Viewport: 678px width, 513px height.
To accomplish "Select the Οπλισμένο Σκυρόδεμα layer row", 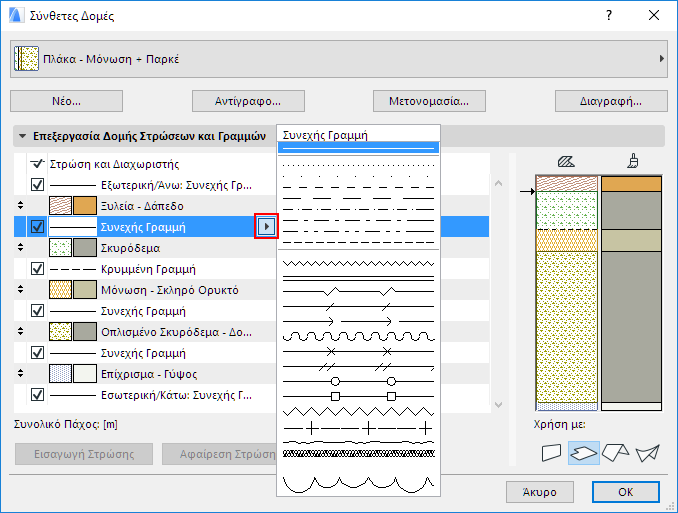I will pyautogui.click(x=145, y=332).
